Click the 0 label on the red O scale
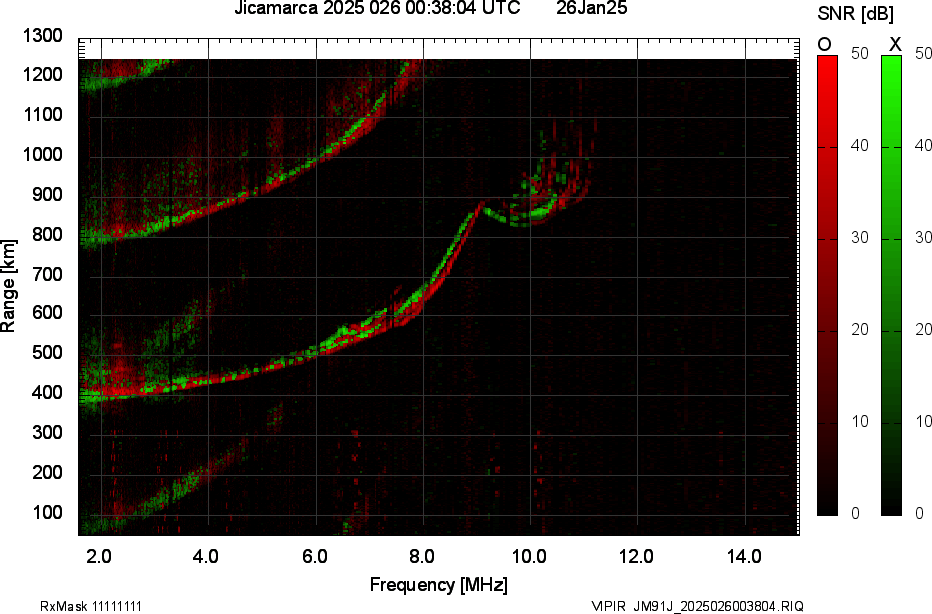The height and width of the screenshot is (614, 932). (x=855, y=513)
